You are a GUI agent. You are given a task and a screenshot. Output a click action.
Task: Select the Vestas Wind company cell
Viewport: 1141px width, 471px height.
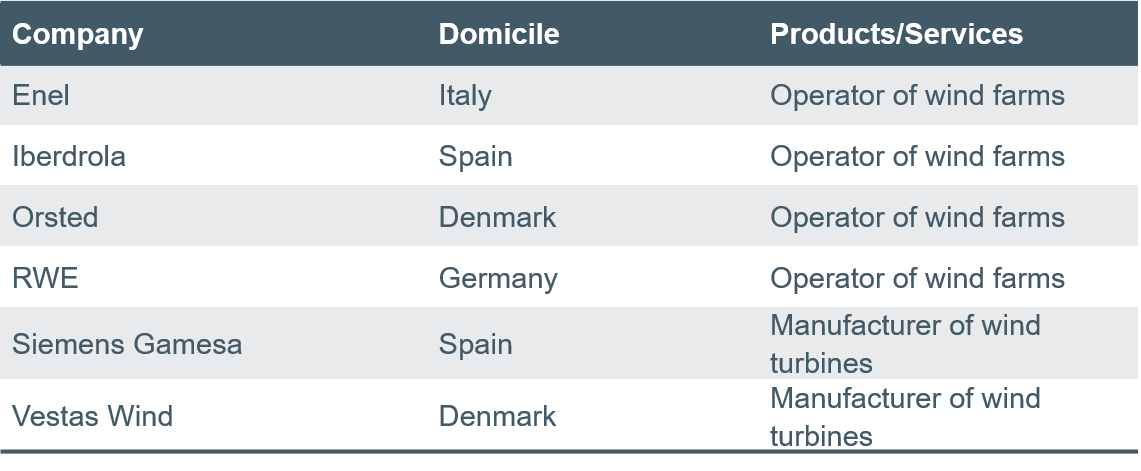(92, 416)
